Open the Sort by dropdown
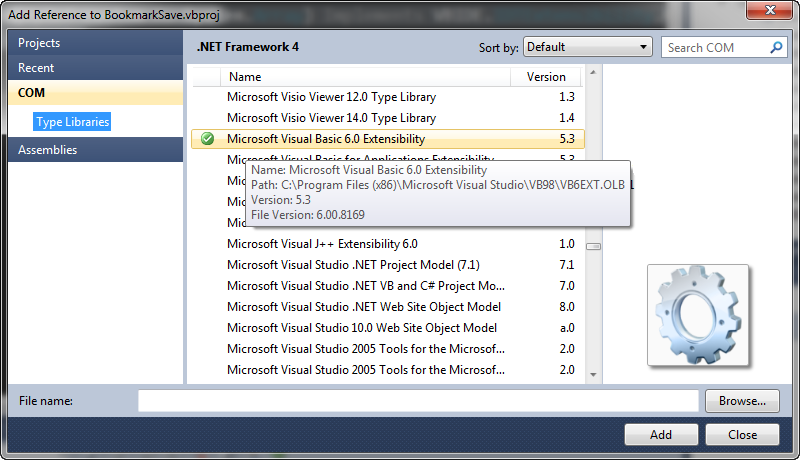 [x=588, y=47]
